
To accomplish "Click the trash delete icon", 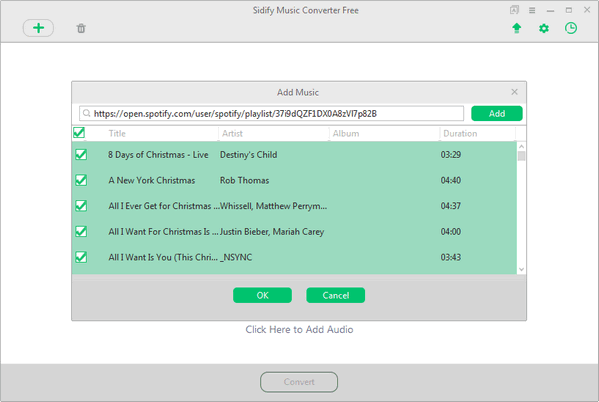I will pos(81,28).
